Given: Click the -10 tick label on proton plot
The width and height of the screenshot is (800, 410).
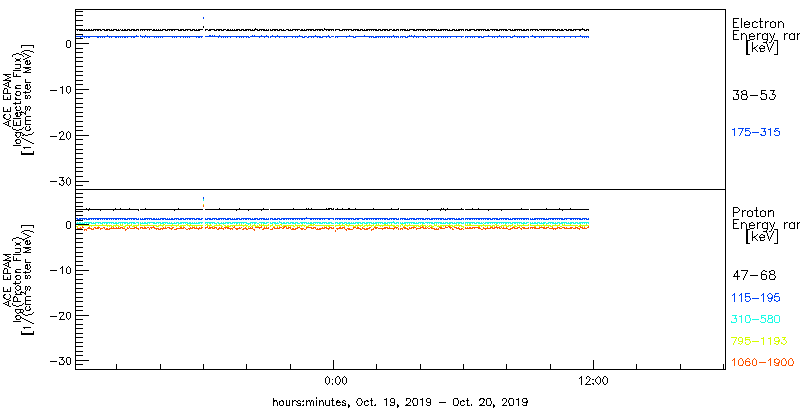Looking at the screenshot, I should (x=60, y=270).
